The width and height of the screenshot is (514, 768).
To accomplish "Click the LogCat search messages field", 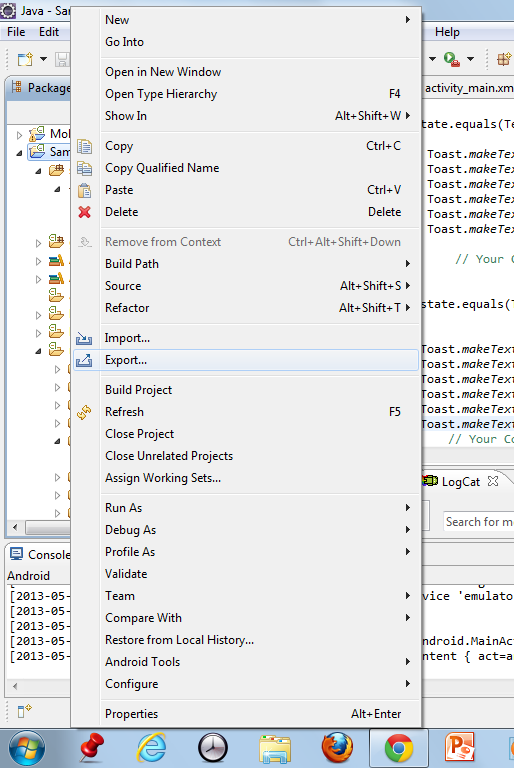I will pos(479,522).
